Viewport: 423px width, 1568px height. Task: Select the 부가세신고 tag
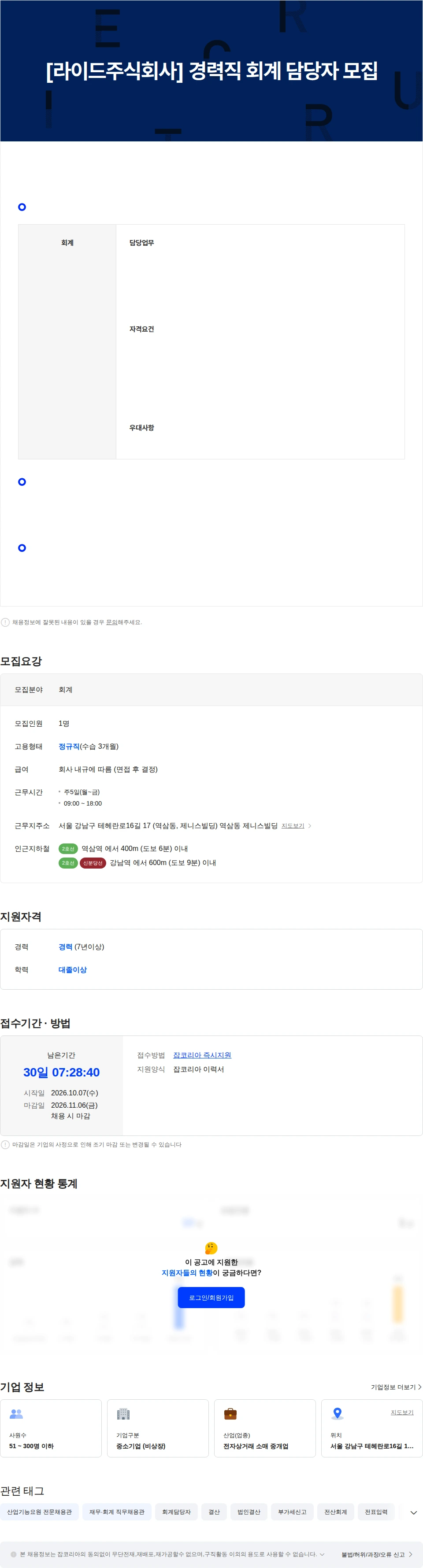pyautogui.click(x=292, y=1512)
